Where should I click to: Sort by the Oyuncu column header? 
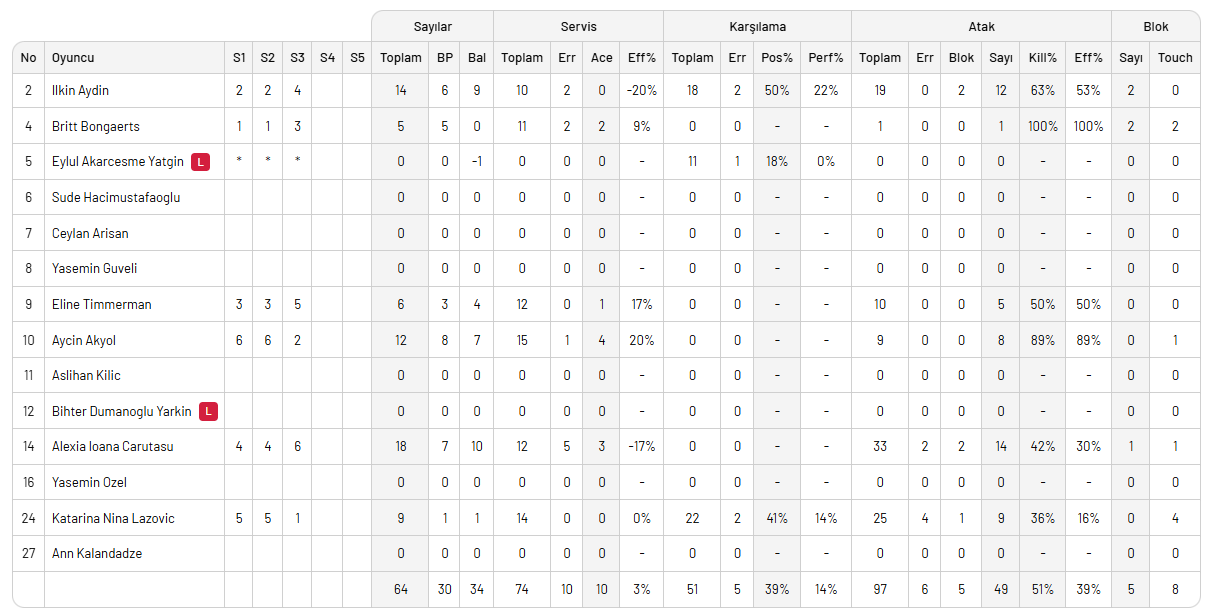coord(73,58)
